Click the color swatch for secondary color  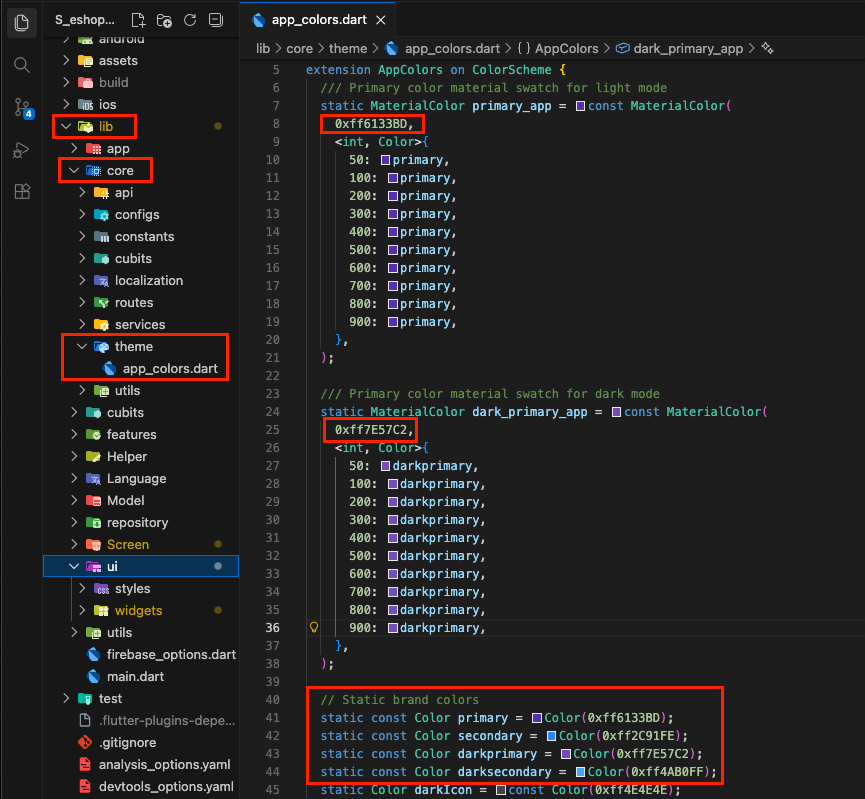[x=552, y=735]
